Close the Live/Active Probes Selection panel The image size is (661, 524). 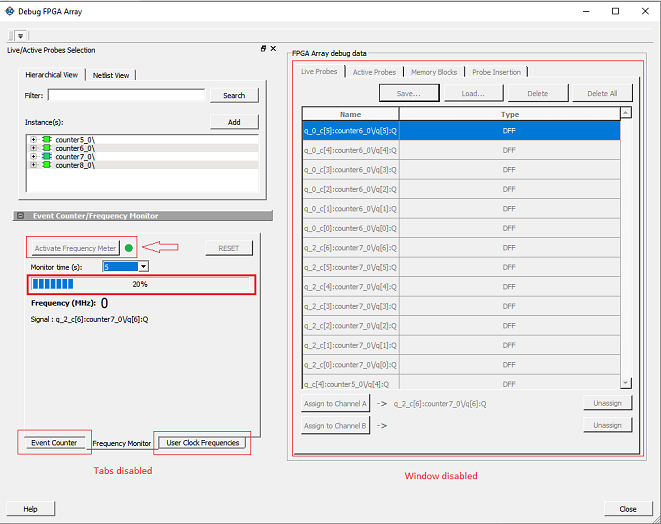coord(273,48)
